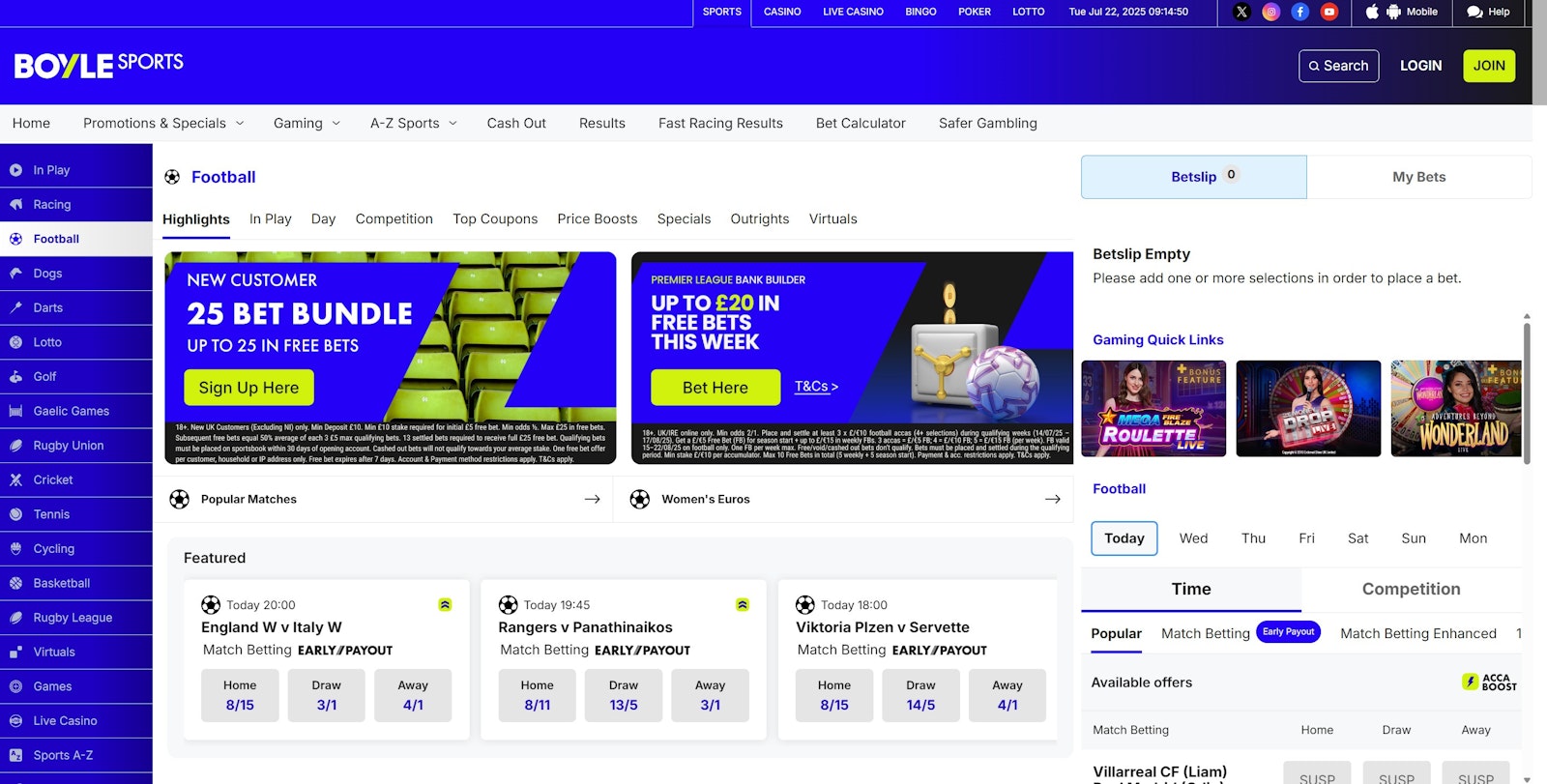
Task: Open the YouTube icon link
Action: coord(1329,12)
